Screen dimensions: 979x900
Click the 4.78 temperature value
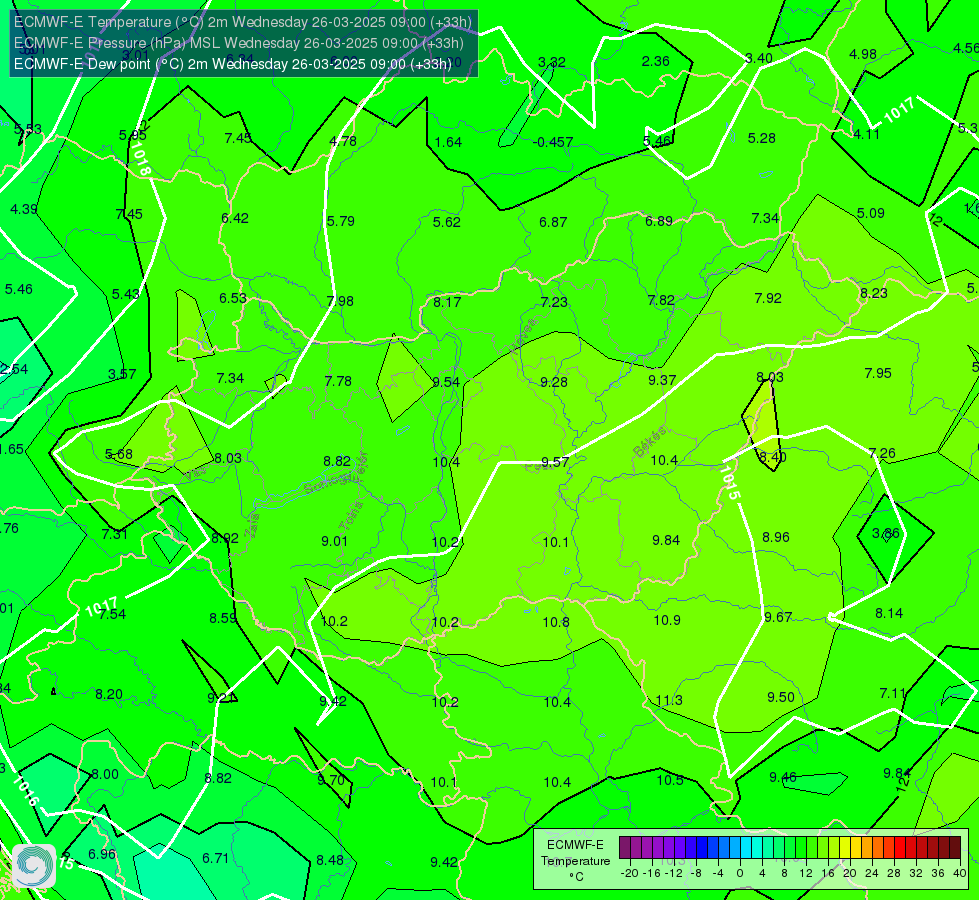[343, 141]
